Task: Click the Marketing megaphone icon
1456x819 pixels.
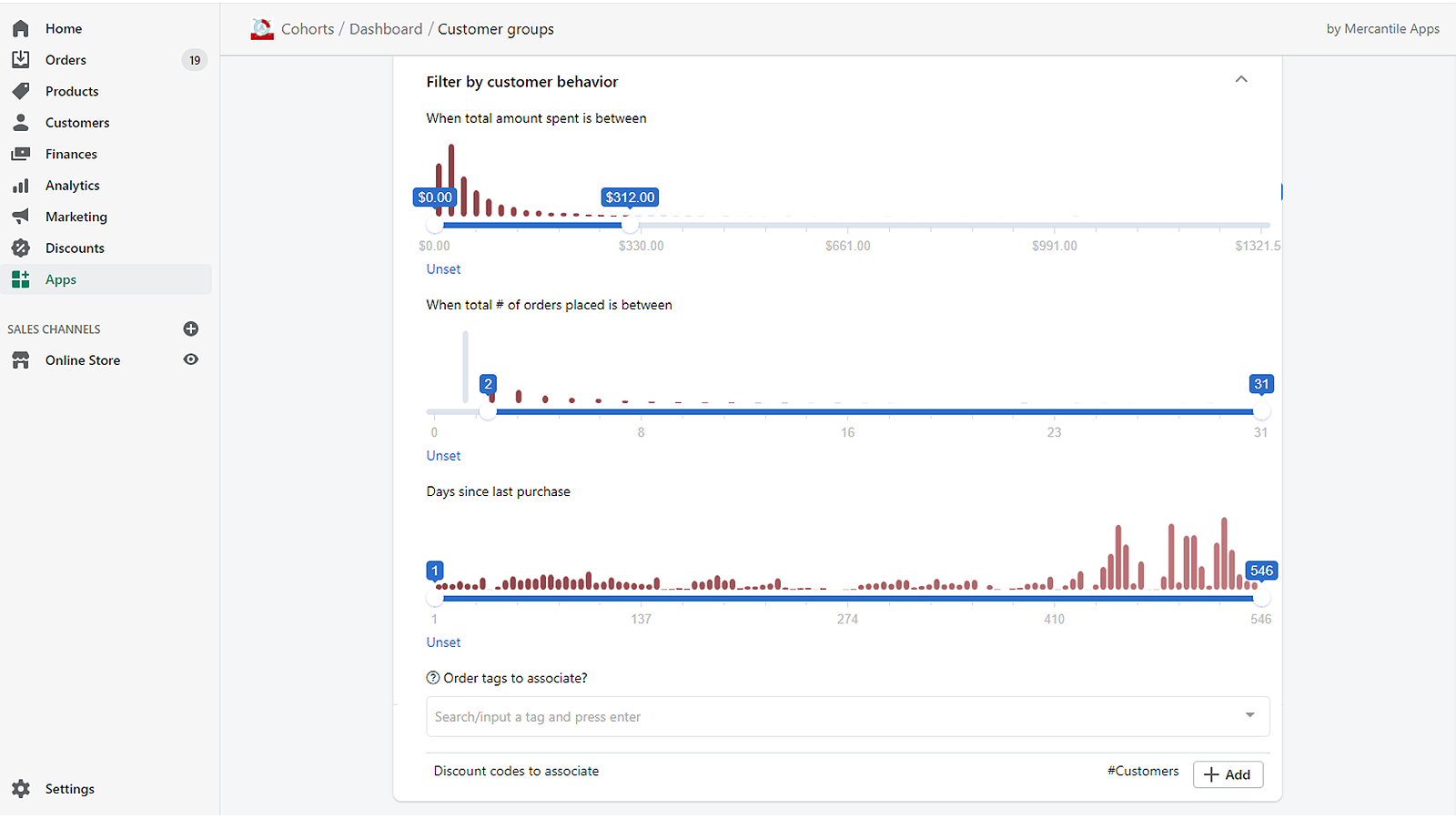Action: click(20, 217)
